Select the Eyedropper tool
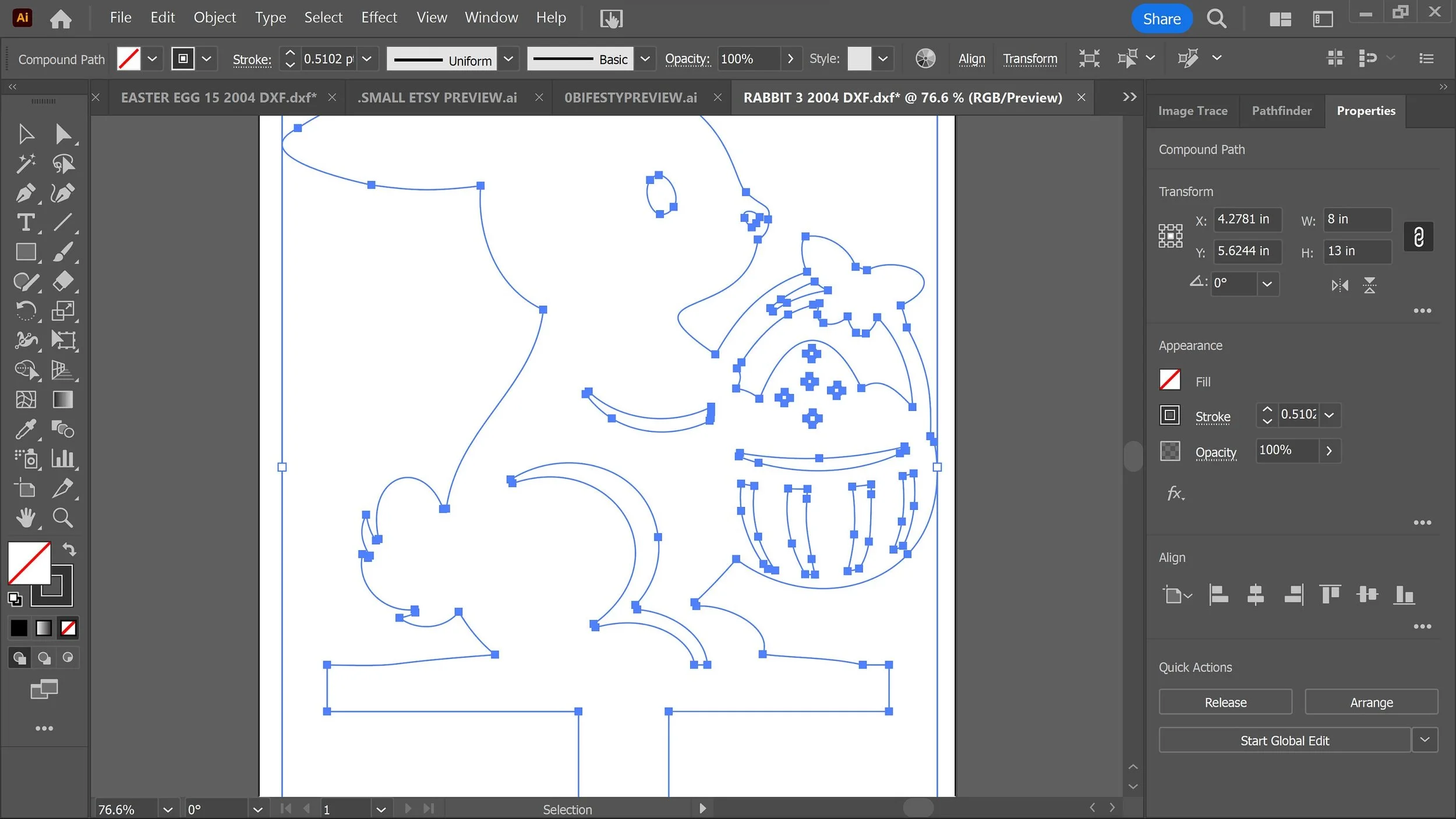 click(x=26, y=430)
